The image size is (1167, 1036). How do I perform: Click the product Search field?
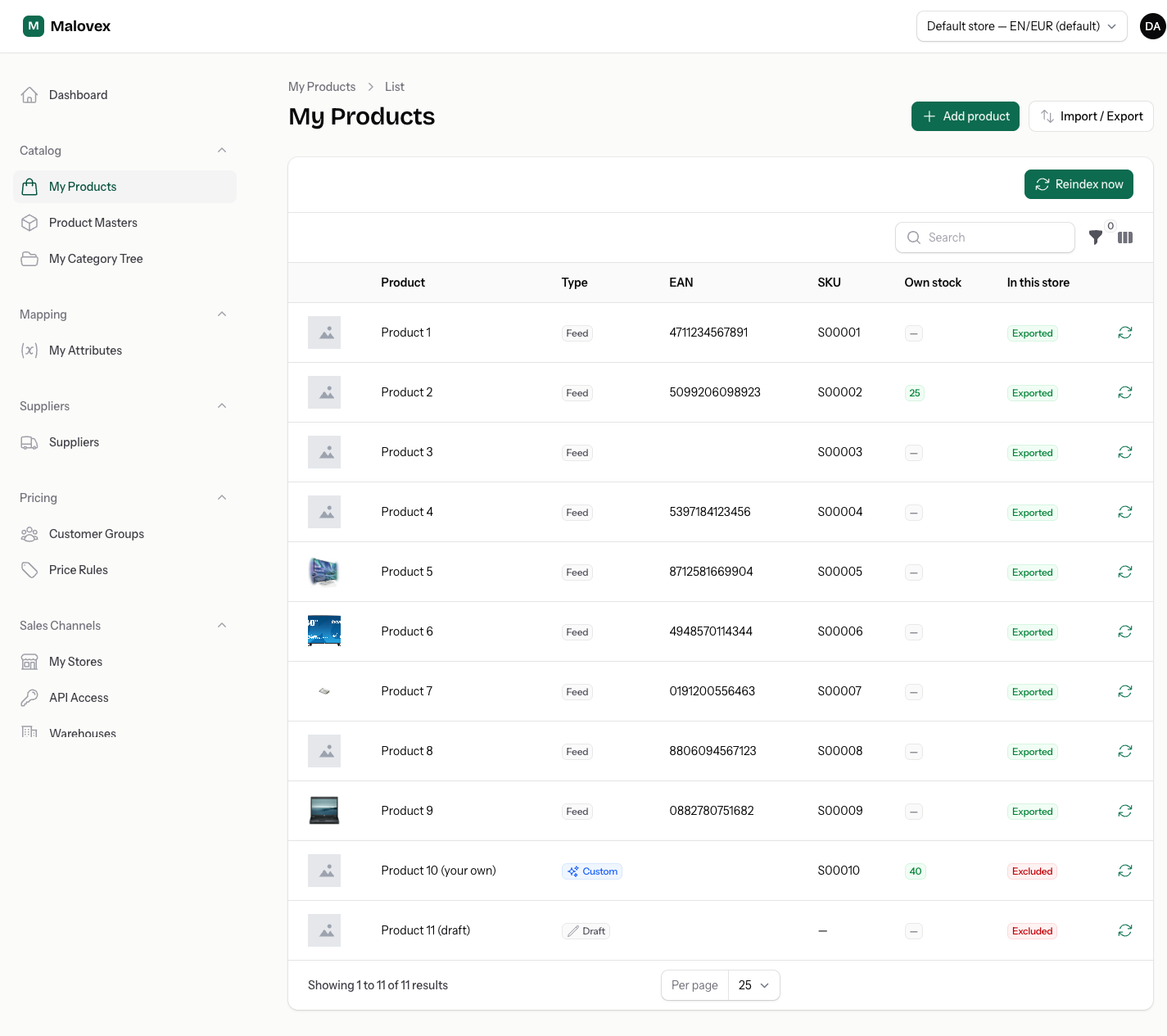click(985, 238)
